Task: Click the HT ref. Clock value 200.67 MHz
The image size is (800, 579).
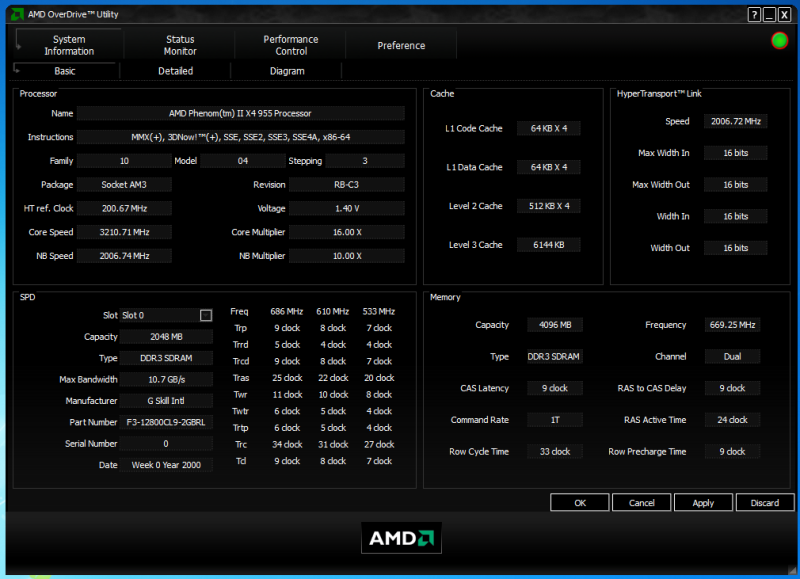Action: point(124,208)
